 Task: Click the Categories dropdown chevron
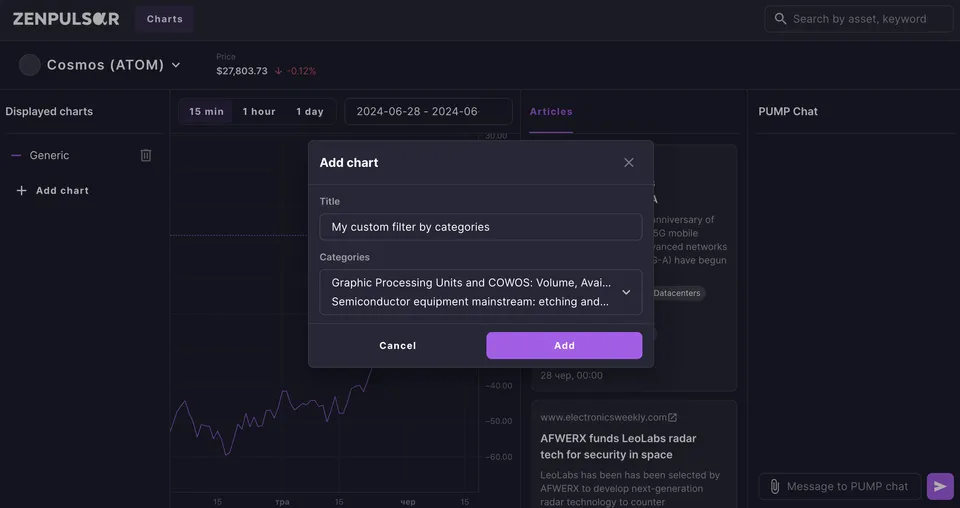(x=626, y=292)
